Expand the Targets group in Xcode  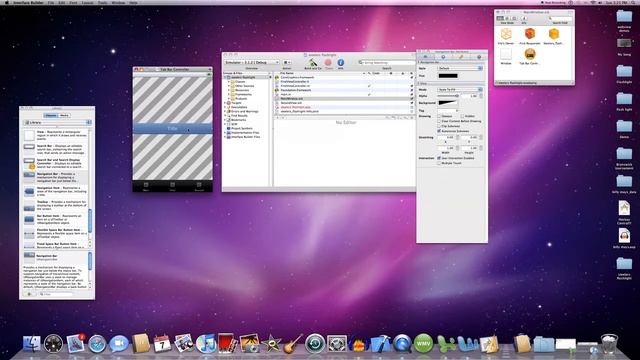225,103
